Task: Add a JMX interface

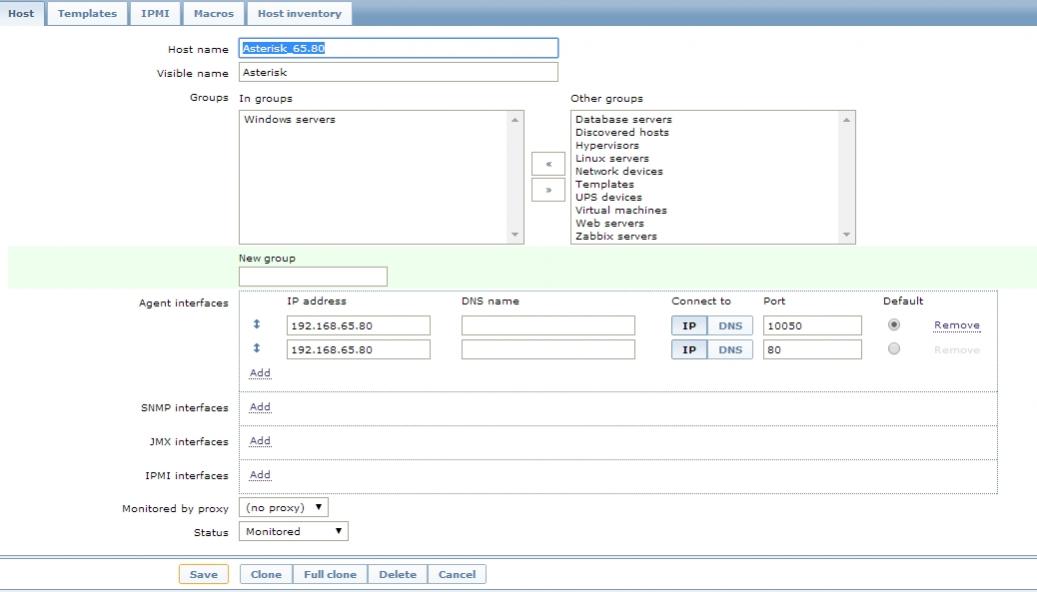Action: point(260,441)
